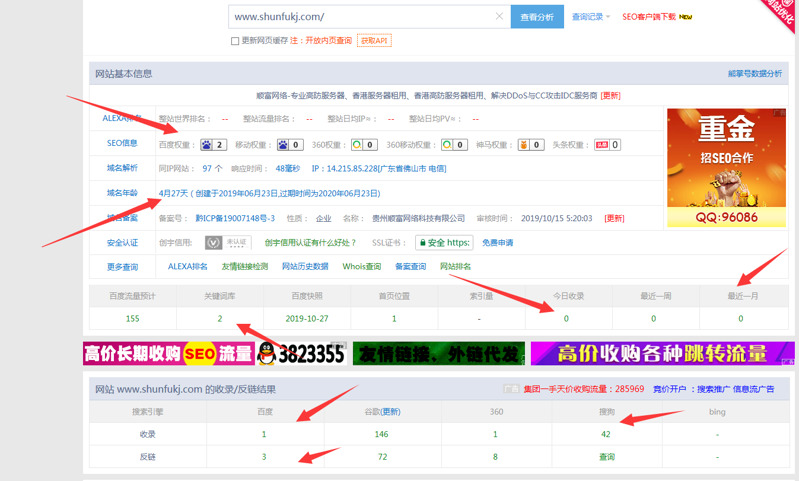Screen dimensions: 799x481
Task: Select the 更多查询 row label
Action: tap(122, 267)
